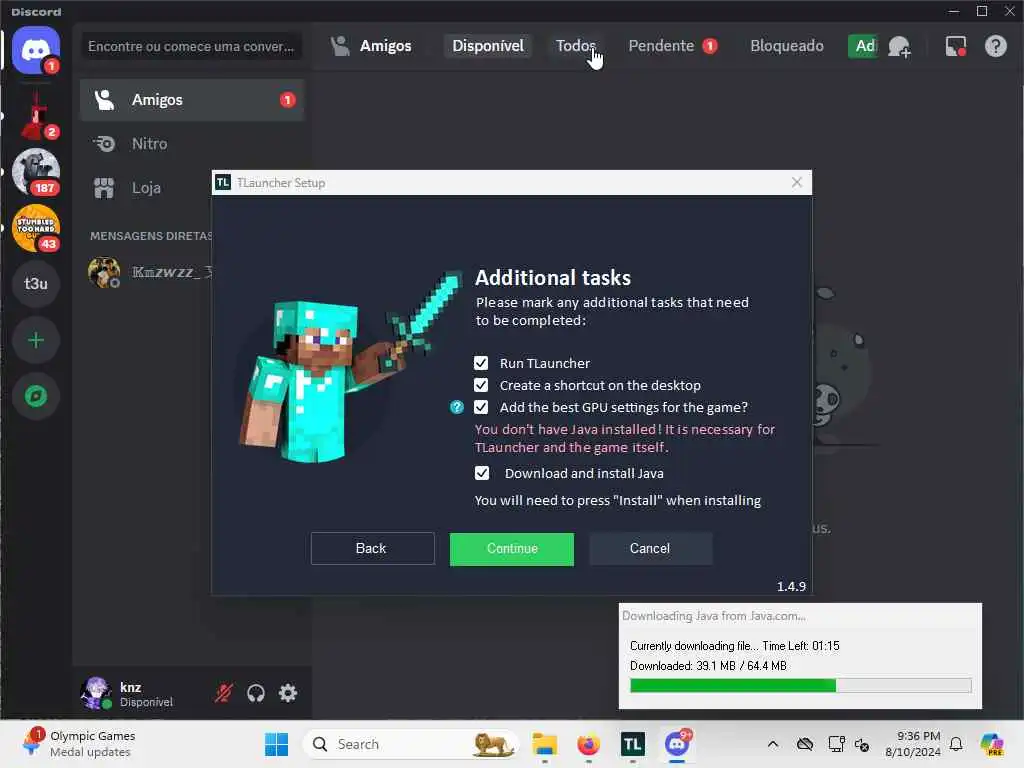Add a new server with the plus icon
Screen dimensions: 1024x768
pyautogui.click(x=36, y=340)
